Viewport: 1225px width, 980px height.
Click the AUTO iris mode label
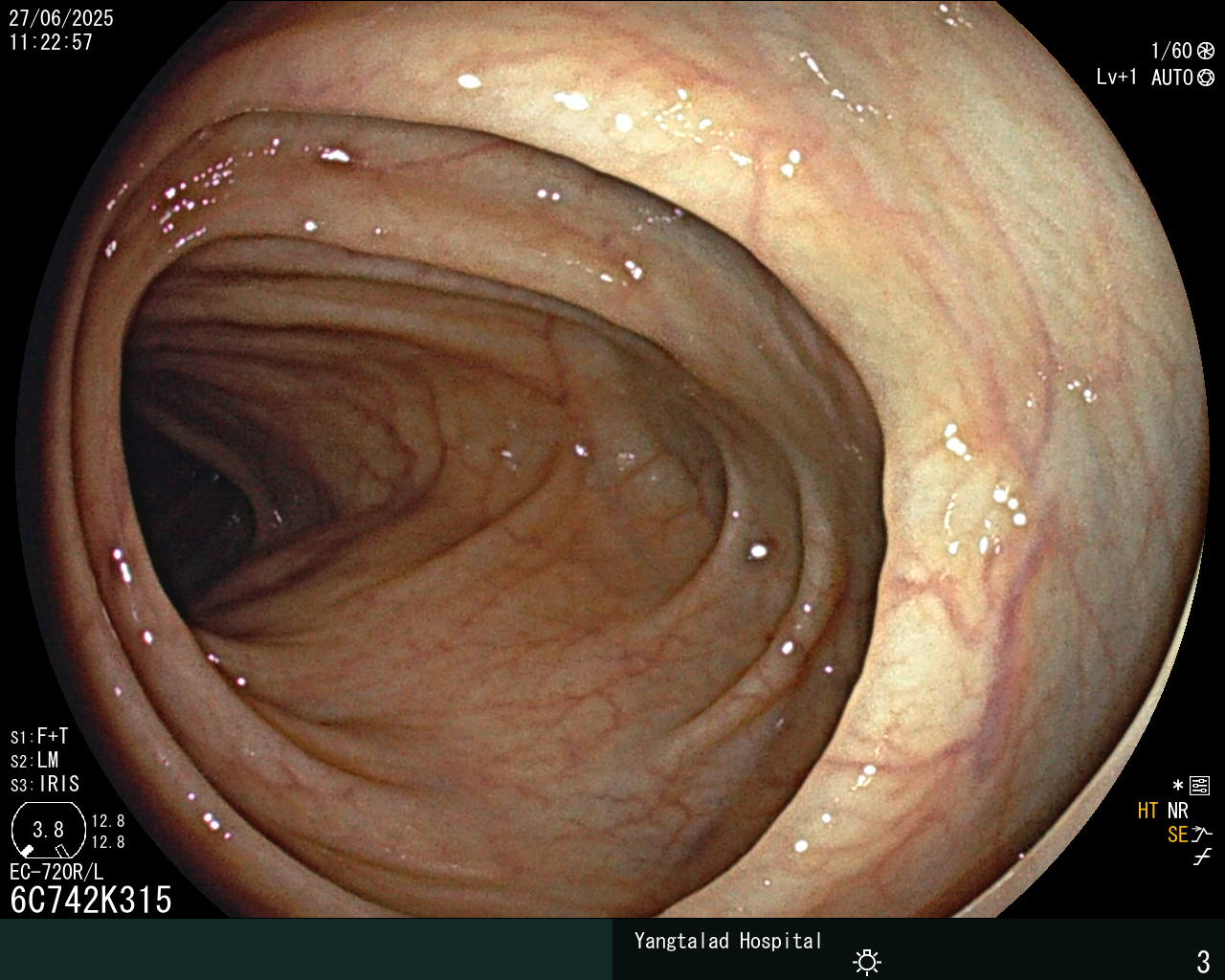[1172, 78]
